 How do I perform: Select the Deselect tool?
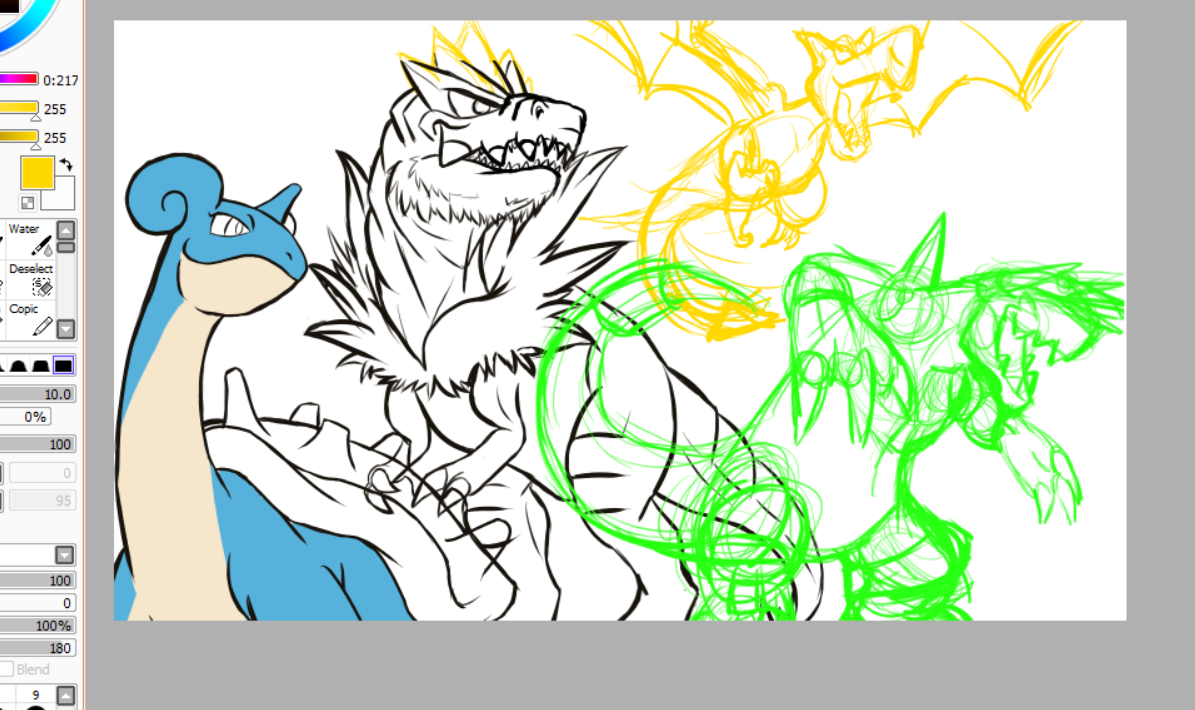[x=29, y=279]
